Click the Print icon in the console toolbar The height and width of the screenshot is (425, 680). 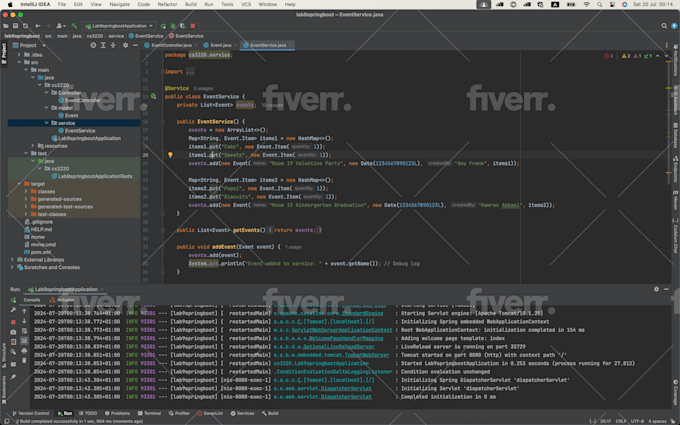pos(24,351)
